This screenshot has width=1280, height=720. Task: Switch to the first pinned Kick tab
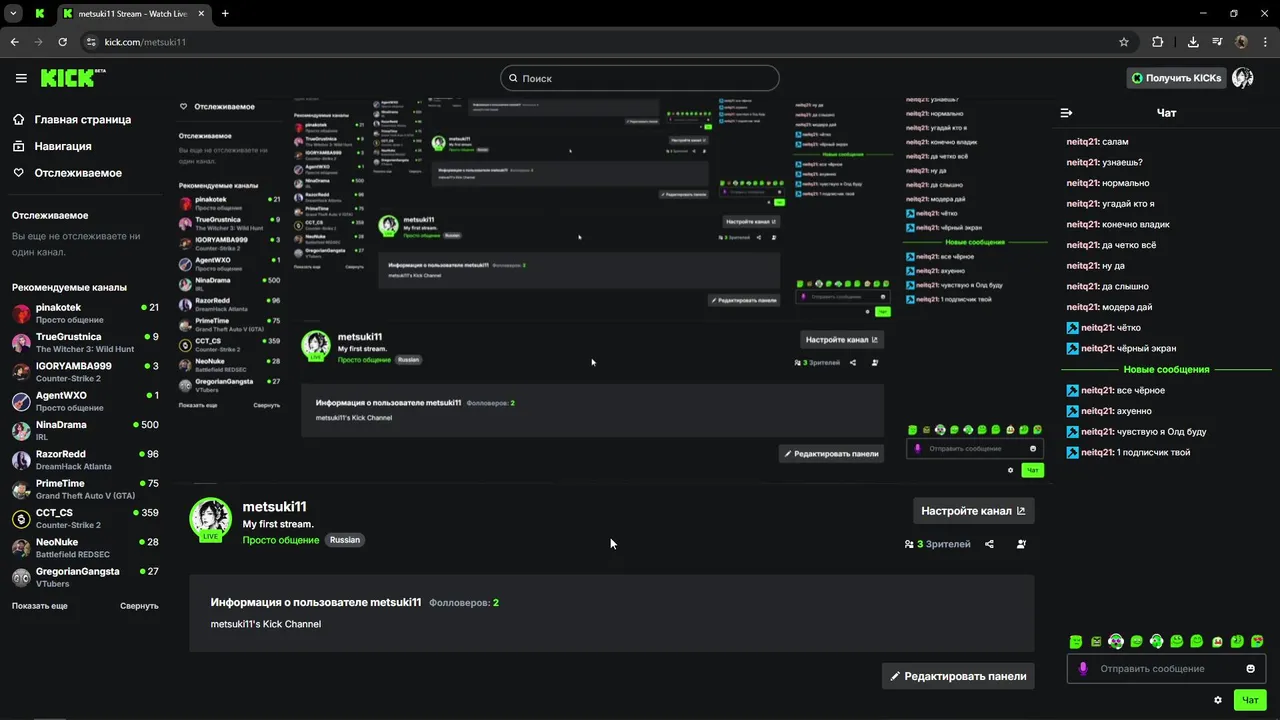click(40, 13)
